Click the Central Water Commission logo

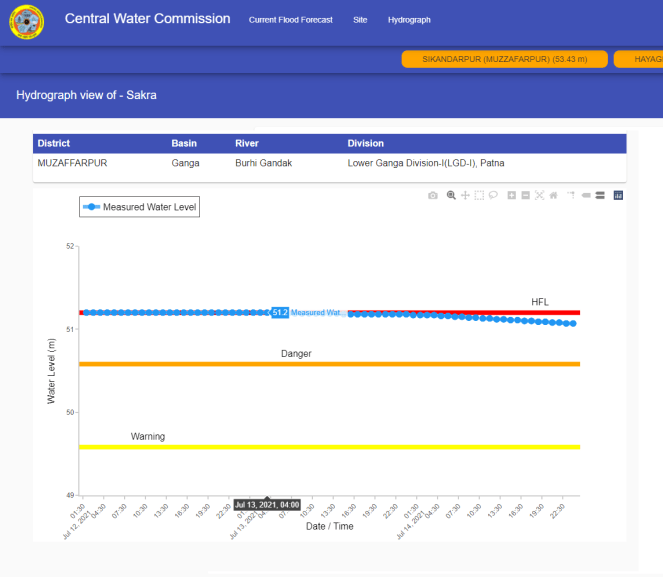(26, 21)
